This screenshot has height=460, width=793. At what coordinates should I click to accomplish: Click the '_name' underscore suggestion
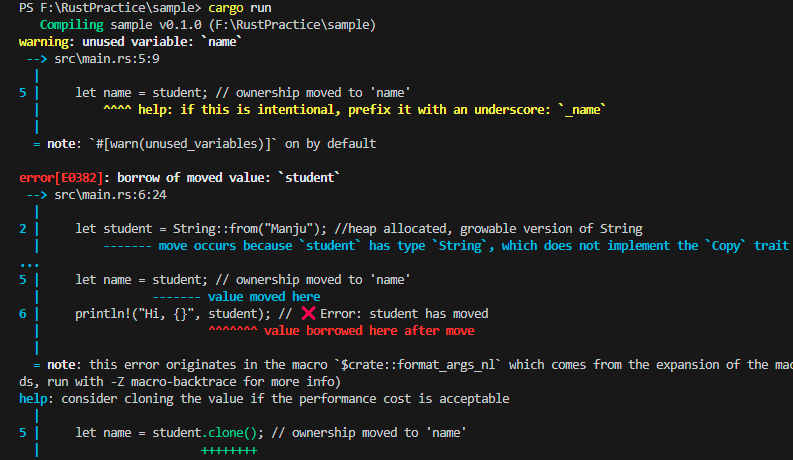582,110
